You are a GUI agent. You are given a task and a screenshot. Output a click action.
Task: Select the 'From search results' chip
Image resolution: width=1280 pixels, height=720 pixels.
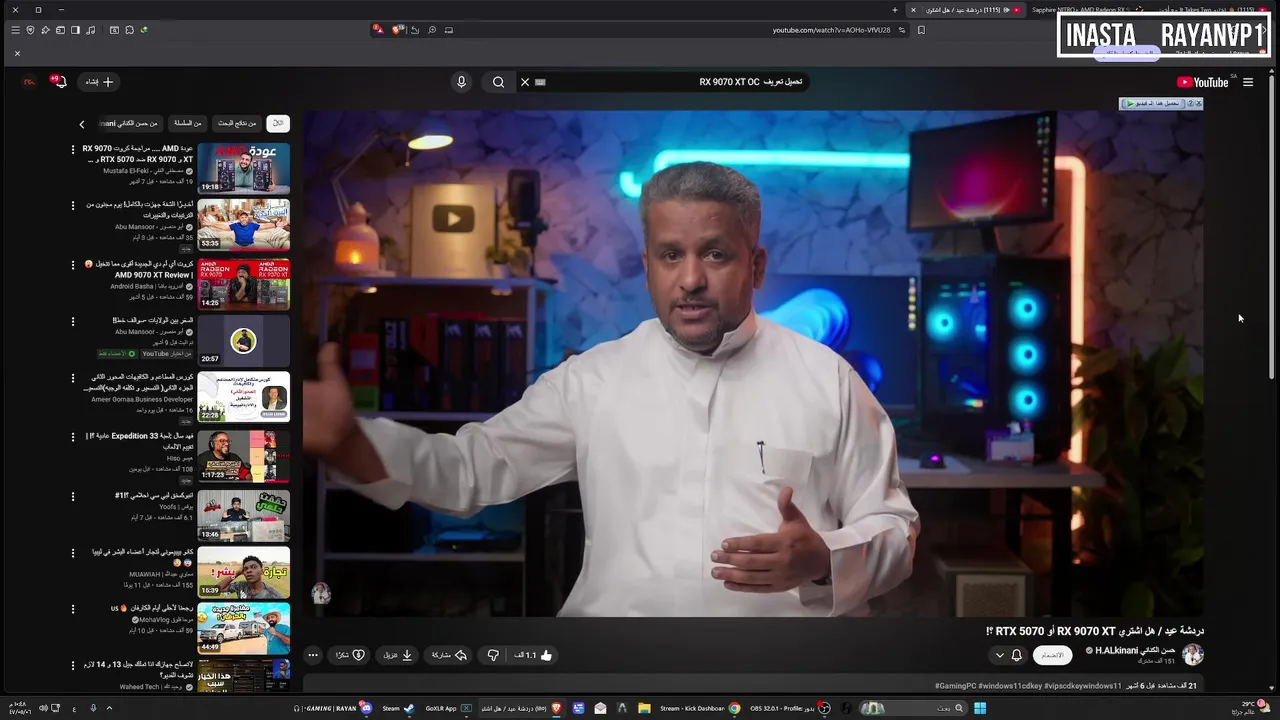click(x=237, y=123)
